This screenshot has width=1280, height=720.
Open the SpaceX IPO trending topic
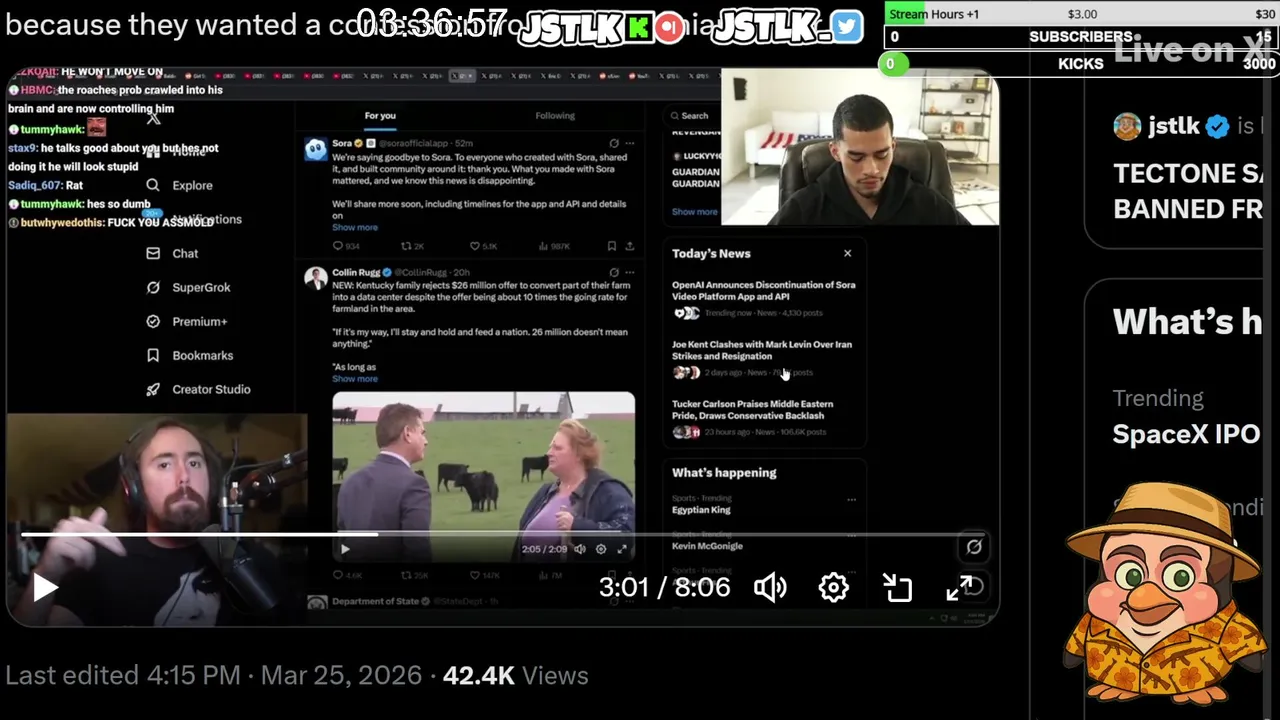coord(1186,434)
